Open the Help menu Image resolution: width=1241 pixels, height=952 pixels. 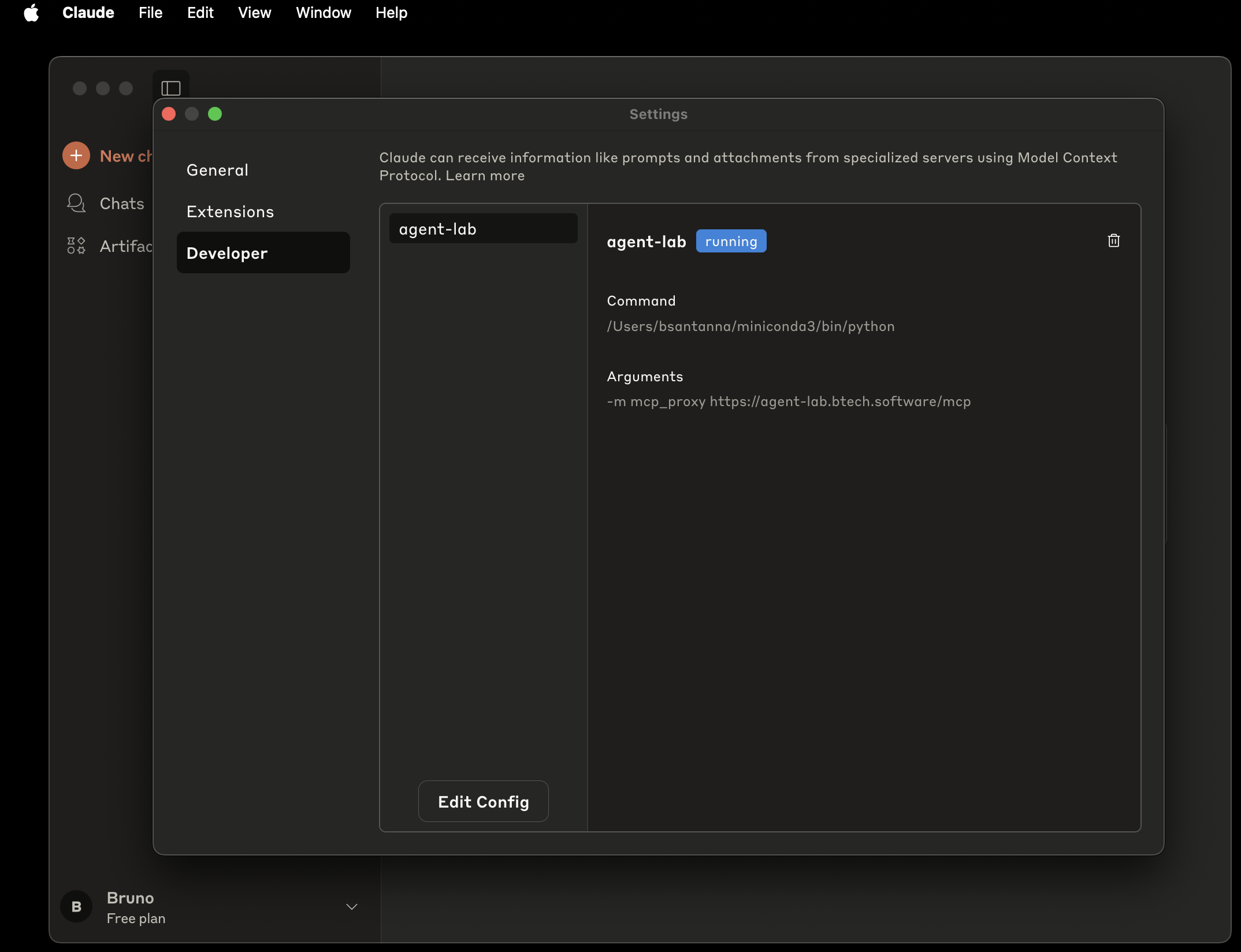pos(392,13)
